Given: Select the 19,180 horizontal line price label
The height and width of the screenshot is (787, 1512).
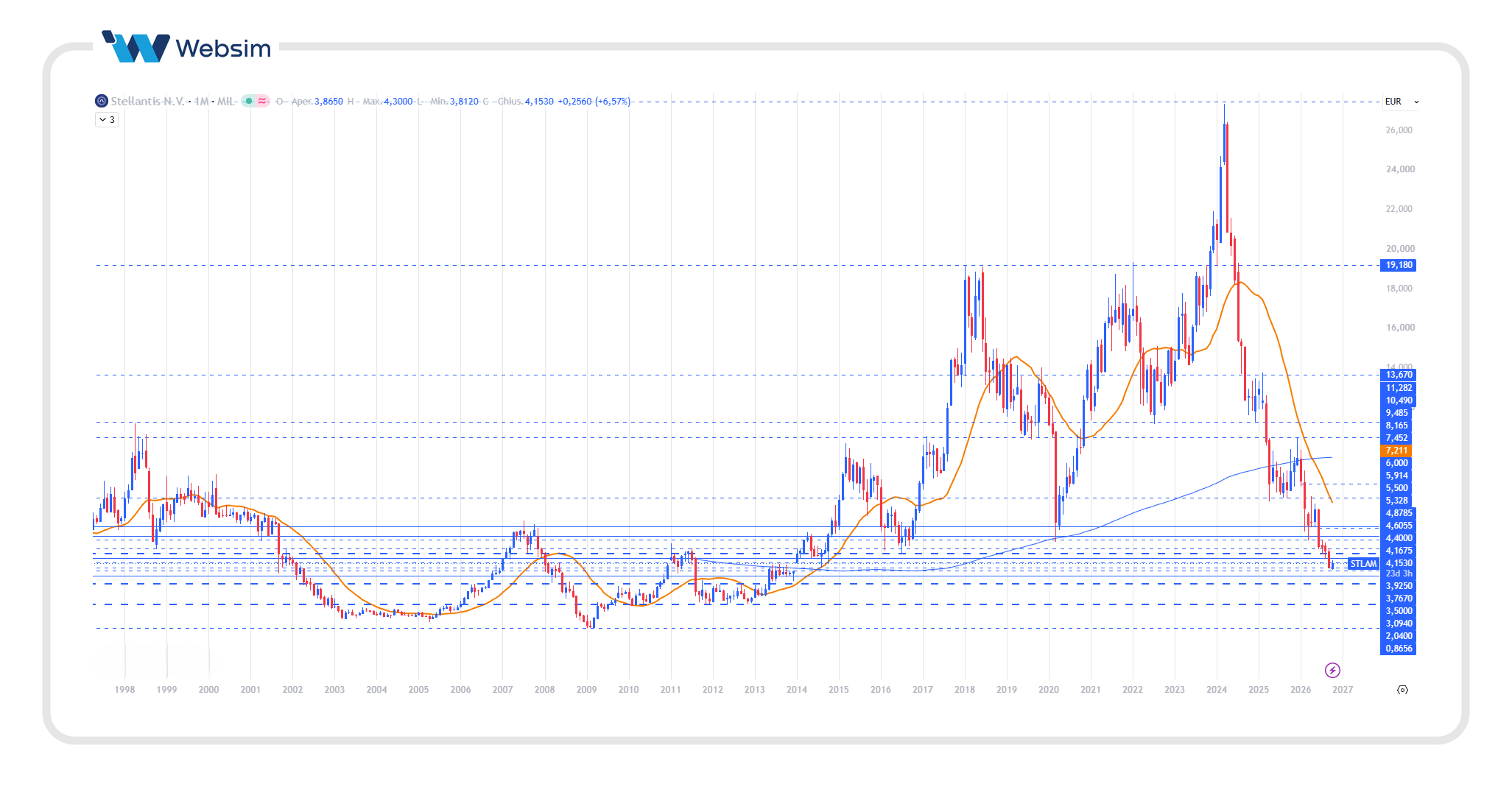Looking at the screenshot, I should coord(1398,265).
